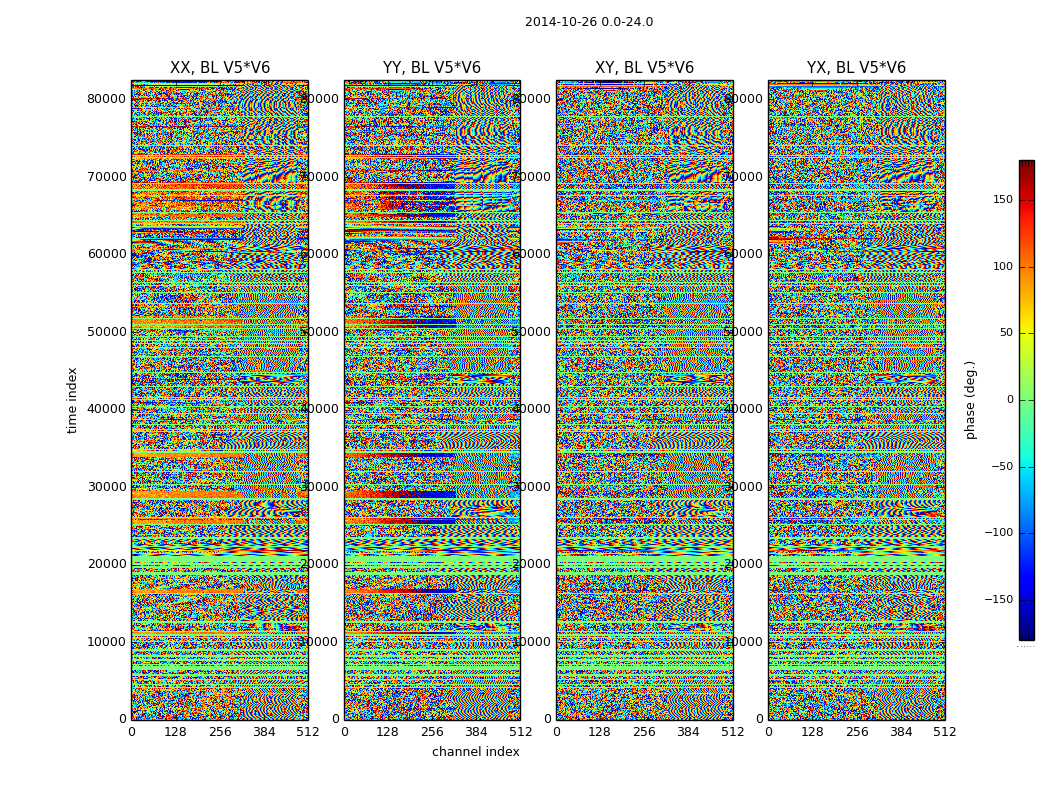Image resolution: width=1050 pixels, height=800 pixels.
Task: Click the −150 tick on the colorbar
Action: [998, 600]
